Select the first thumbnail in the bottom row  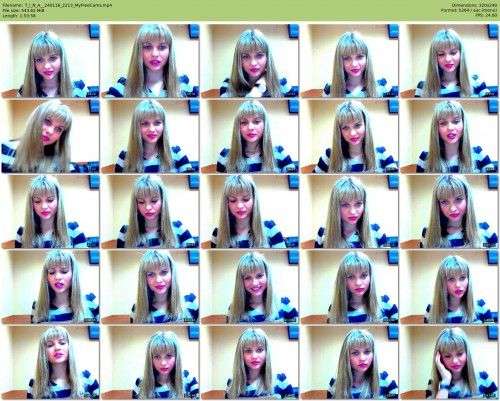(51, 362)
